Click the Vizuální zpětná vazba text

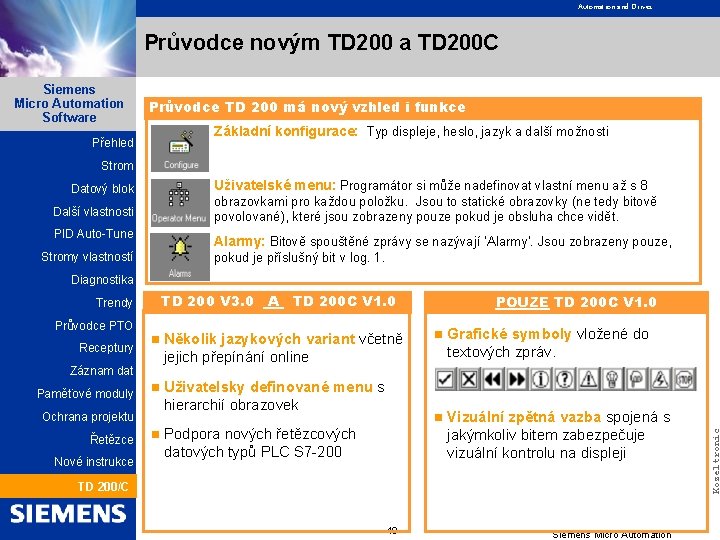523,417
